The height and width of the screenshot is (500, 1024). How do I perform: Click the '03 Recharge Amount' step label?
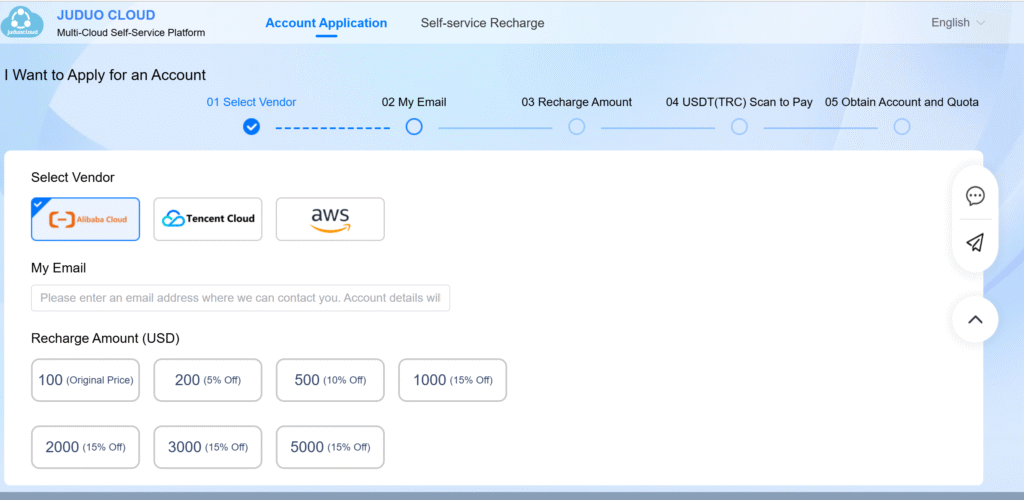point(577,102)
